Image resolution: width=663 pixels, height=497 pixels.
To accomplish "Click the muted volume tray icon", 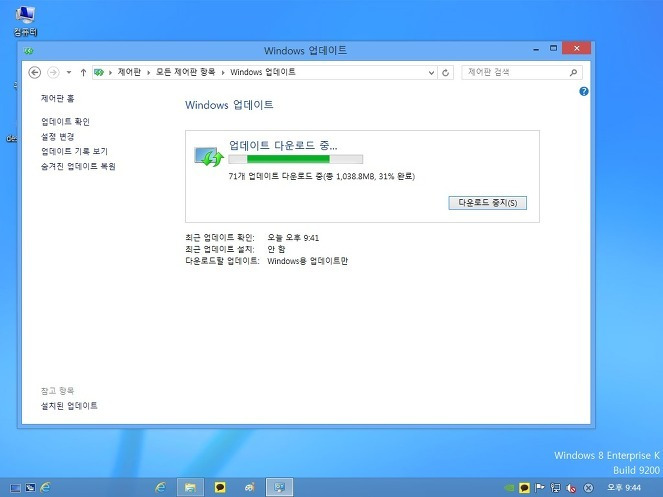I will click(571, 488).
